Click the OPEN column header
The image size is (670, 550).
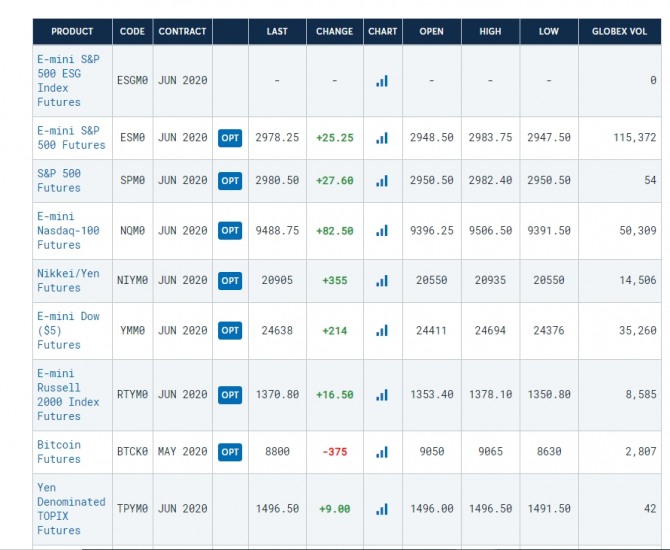point(432,32)
